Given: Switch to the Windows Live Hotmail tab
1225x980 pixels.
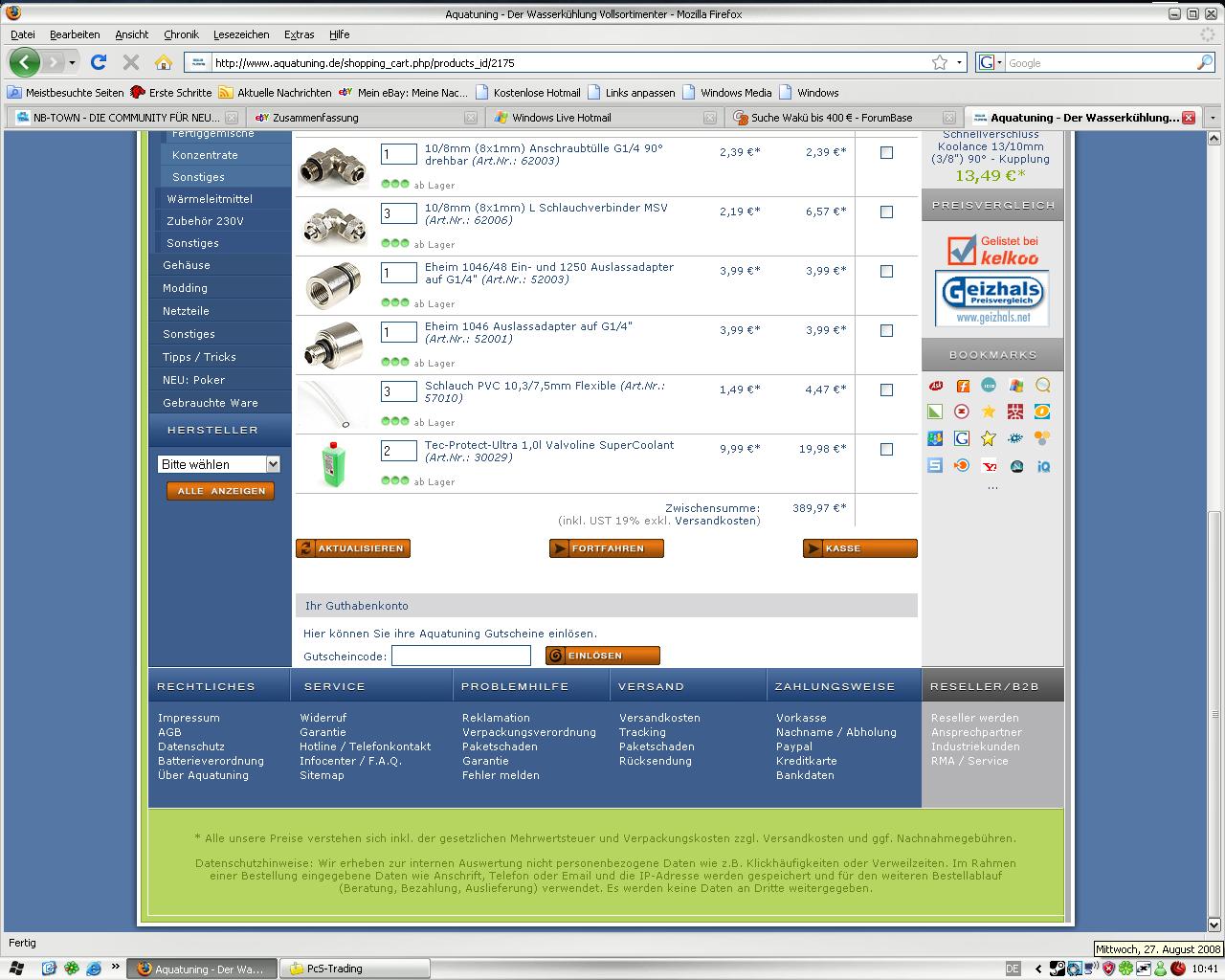Looking at the screenshot, I should coord(604,118).
